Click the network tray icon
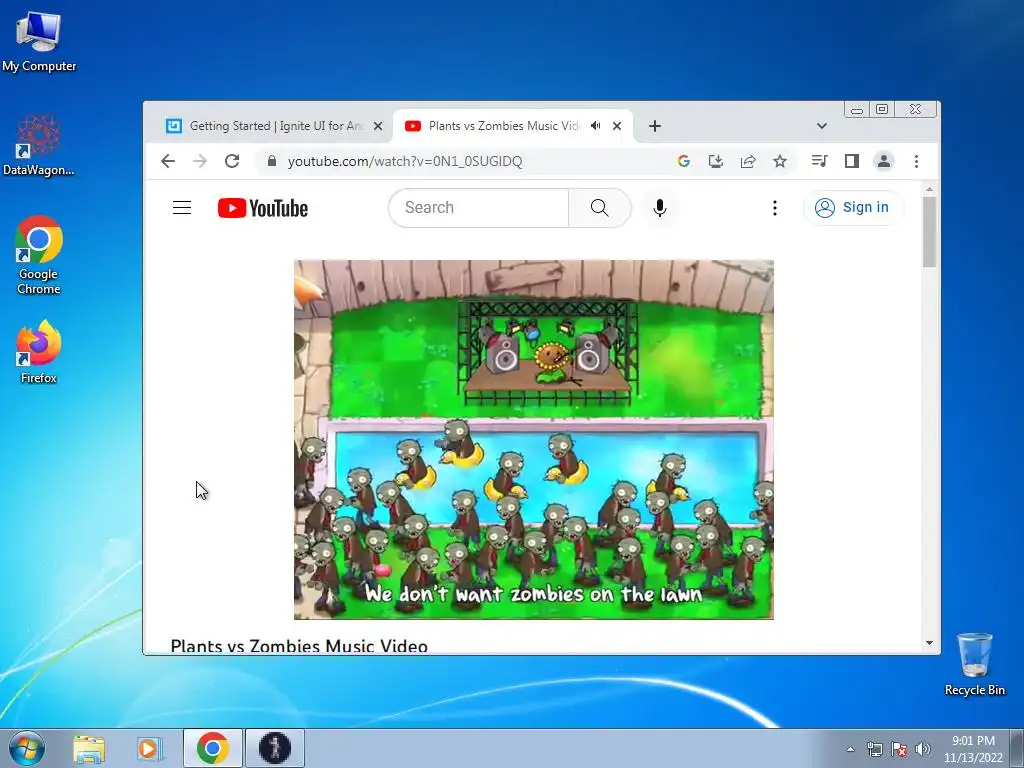Viewport: 1024px width, 768px height. pyautogui.click(x=874, y=750)
